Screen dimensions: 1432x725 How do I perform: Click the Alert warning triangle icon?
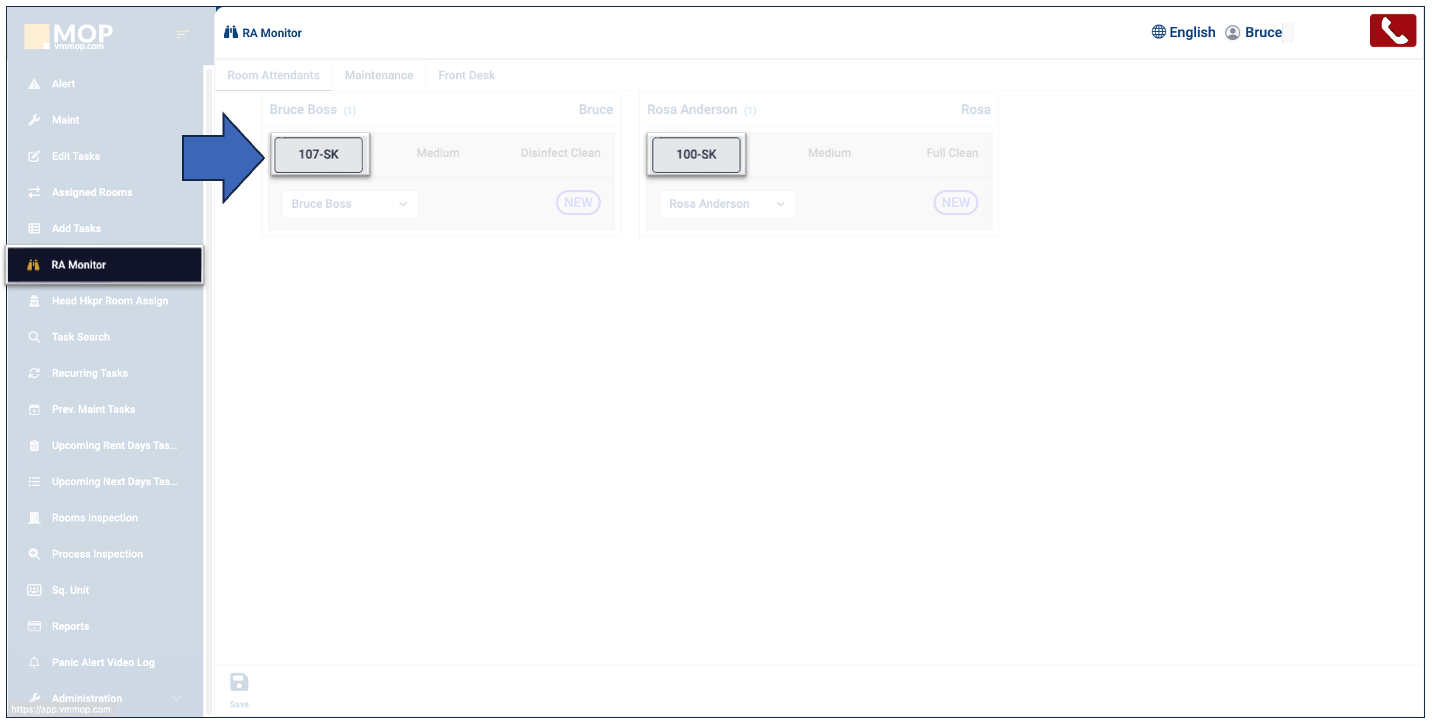(34, 84)
